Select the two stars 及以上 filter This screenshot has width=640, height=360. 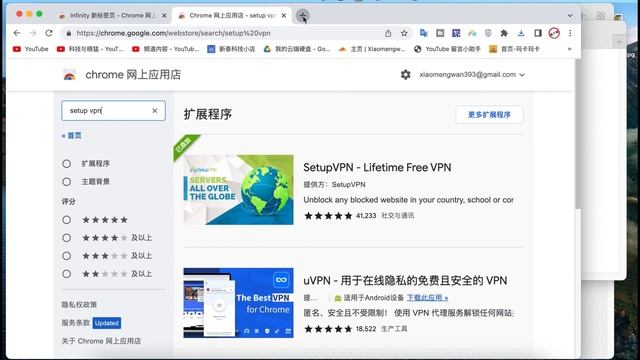click(x=67, y=274)
